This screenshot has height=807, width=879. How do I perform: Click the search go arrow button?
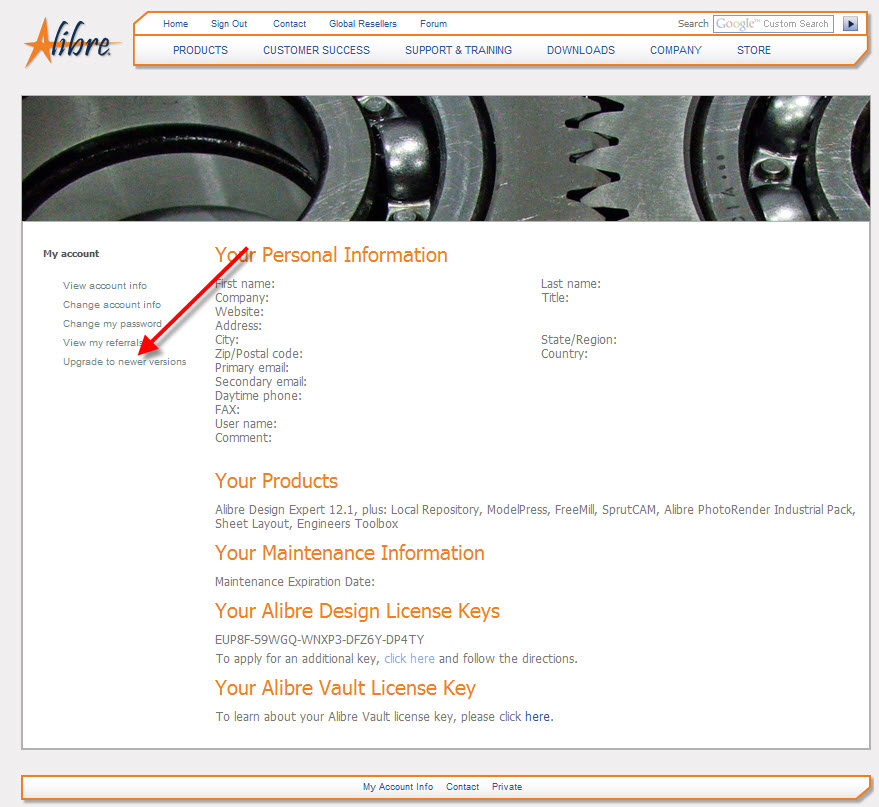tap(850, 24)
